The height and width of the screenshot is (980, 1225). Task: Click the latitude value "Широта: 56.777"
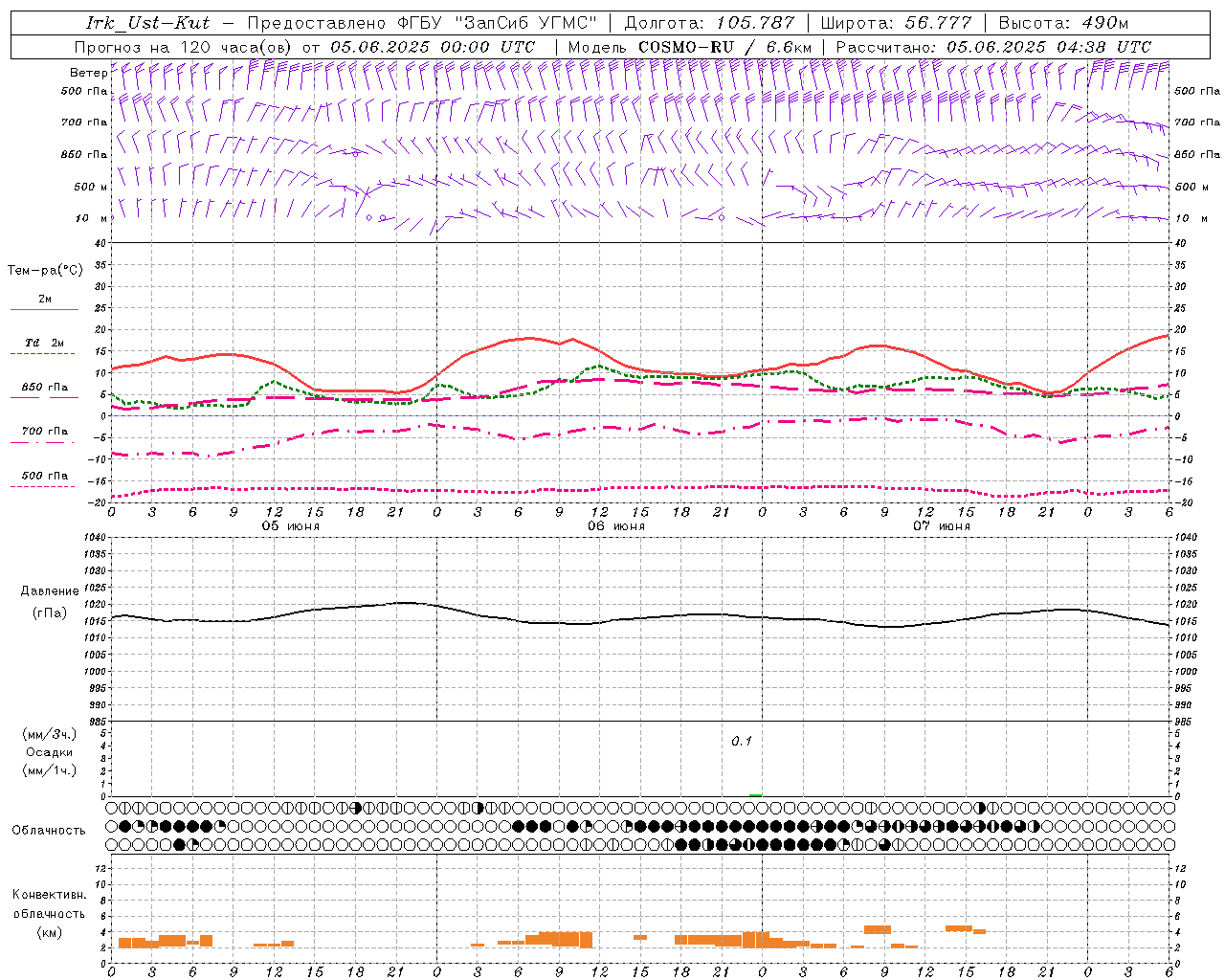pyautogui.click(x=897, y=23)
